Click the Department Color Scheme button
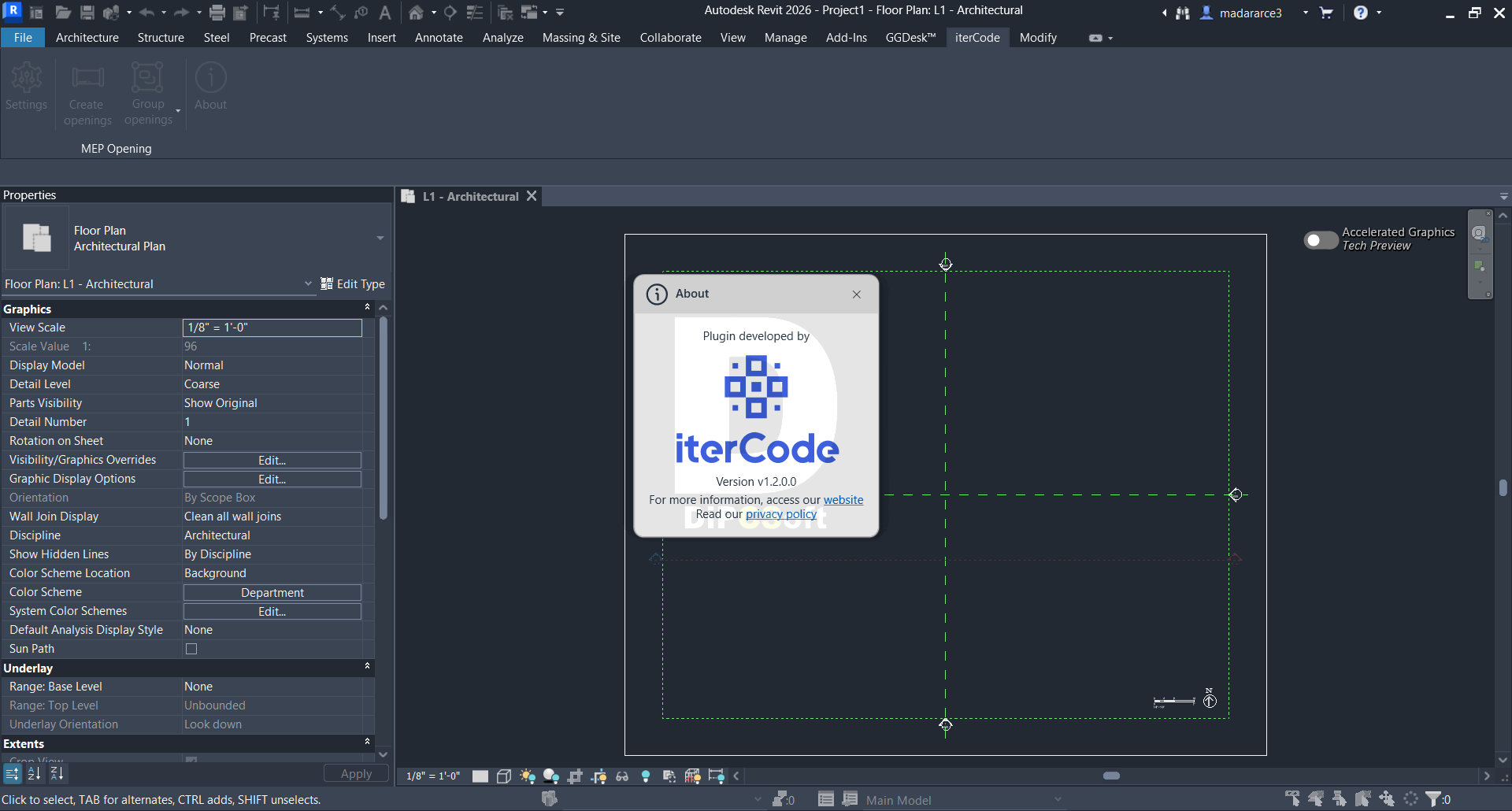 tap(272, 593)
